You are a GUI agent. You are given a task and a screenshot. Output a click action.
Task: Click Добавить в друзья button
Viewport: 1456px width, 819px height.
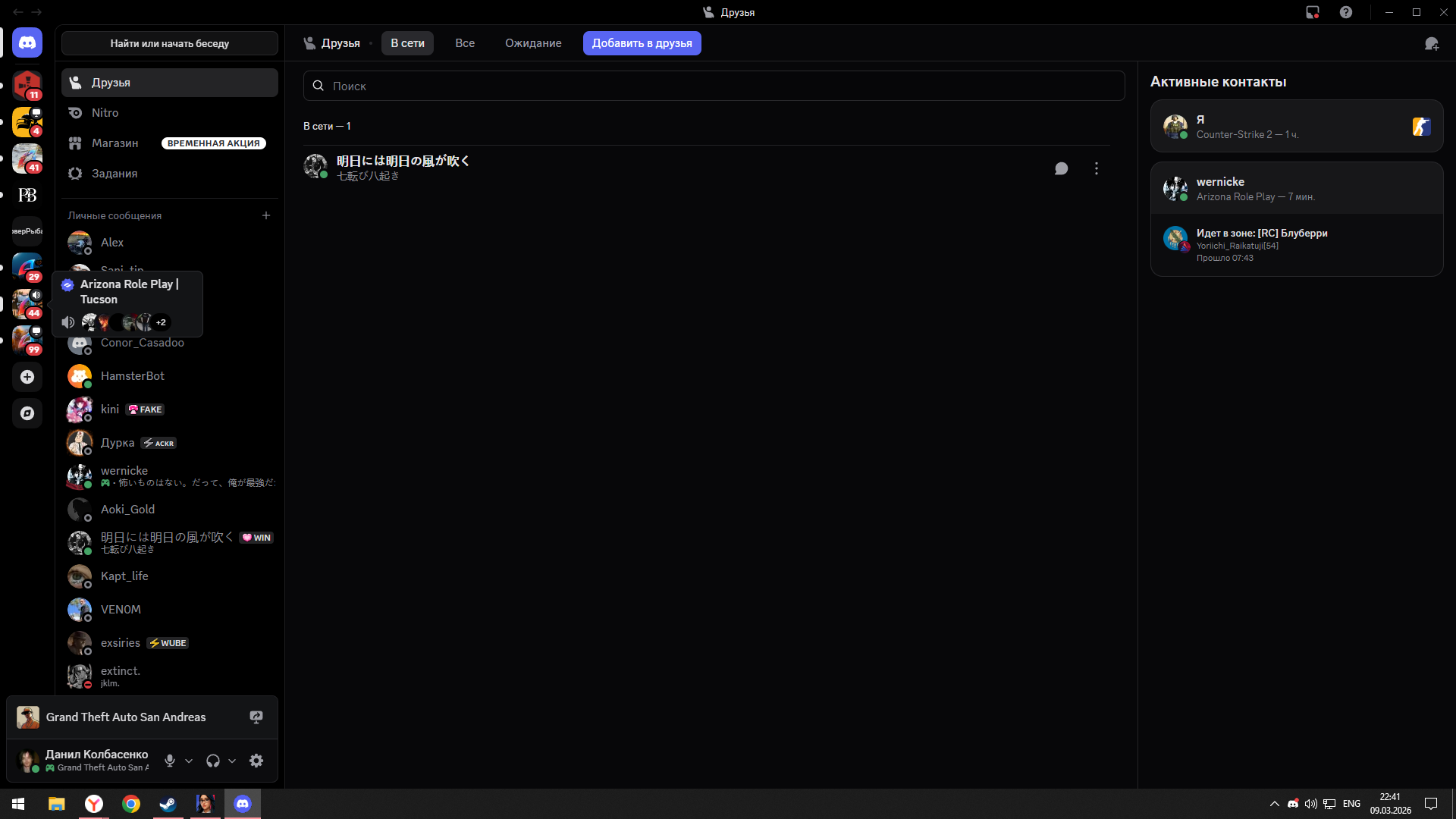642,43
